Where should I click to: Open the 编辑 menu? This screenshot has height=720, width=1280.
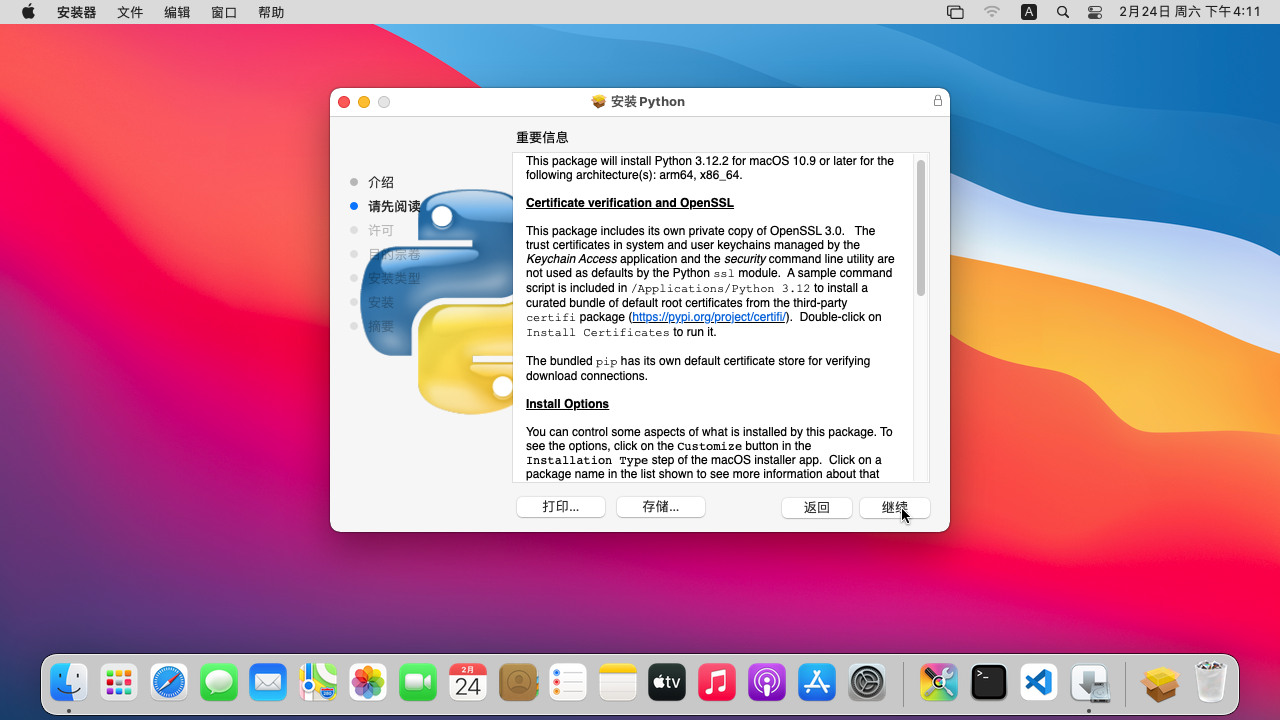click(177, 12)
